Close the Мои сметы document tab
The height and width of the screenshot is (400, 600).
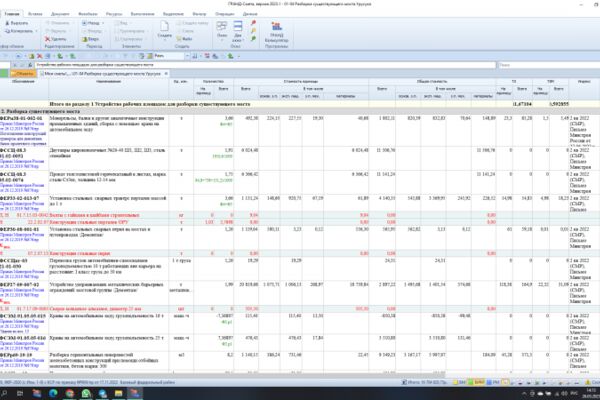166,73
